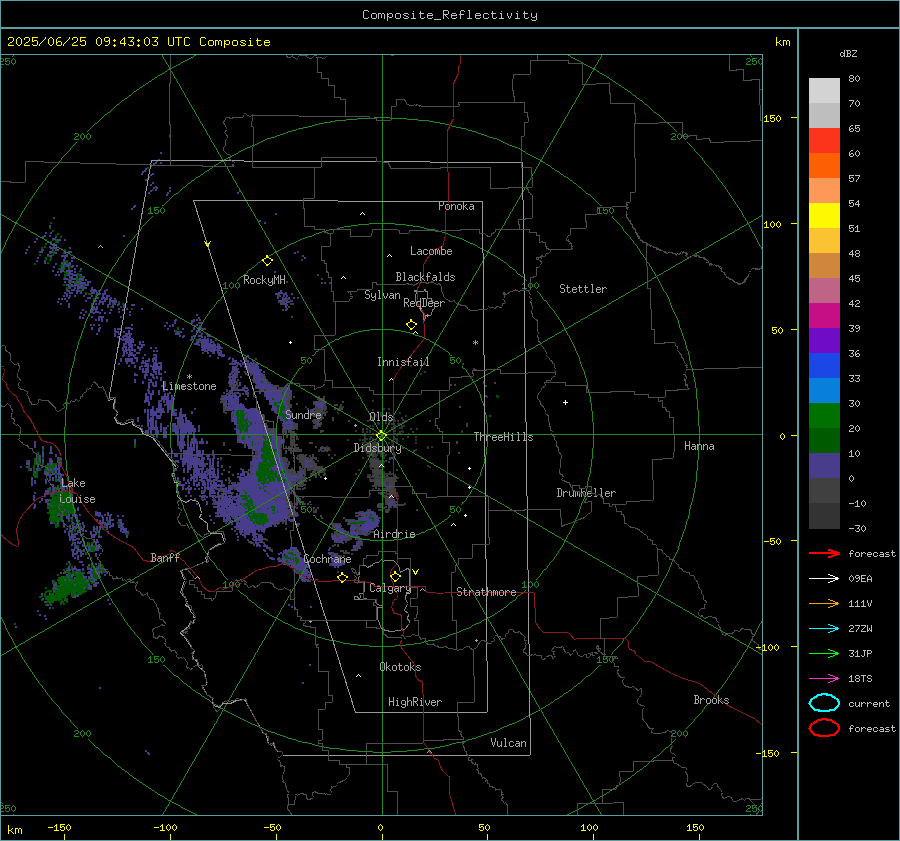The width and height of the screenshot is (900, 841).
Task: Click the Stettler label
Action: coord(583,289)
